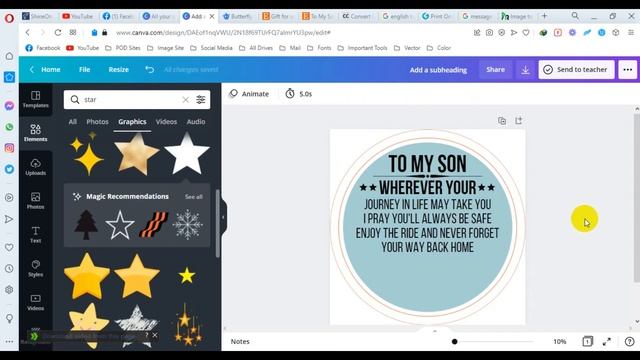Click the WHEREVER YOUR text line

[427, 188]
